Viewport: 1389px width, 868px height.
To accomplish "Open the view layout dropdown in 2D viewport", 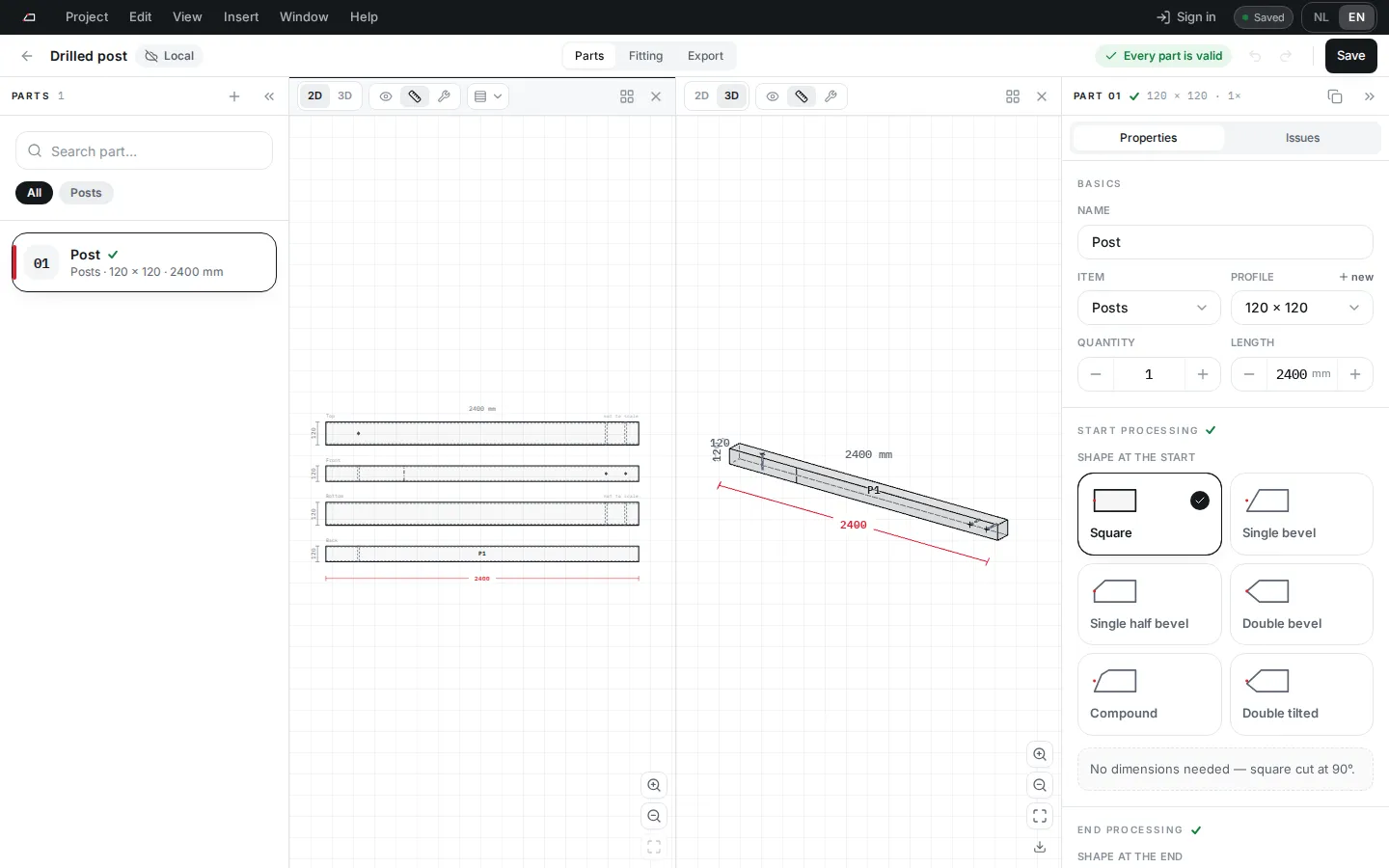I will [x=488, y=96].
